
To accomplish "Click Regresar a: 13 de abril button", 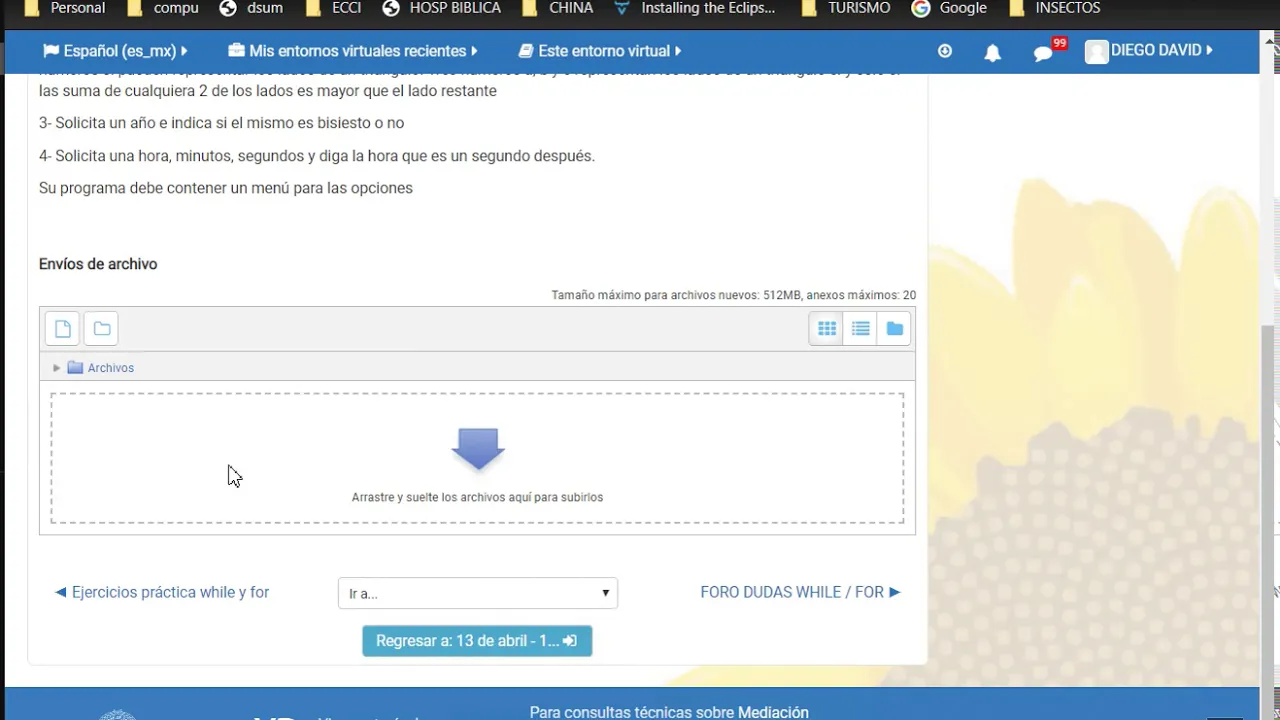I will pyautogui.click(x=477, y=641).
